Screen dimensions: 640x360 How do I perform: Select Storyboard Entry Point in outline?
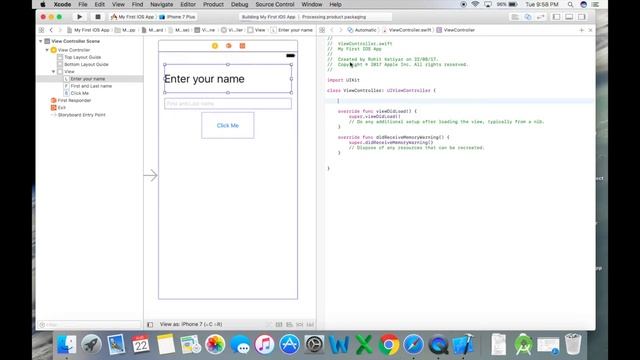[81, 115]
